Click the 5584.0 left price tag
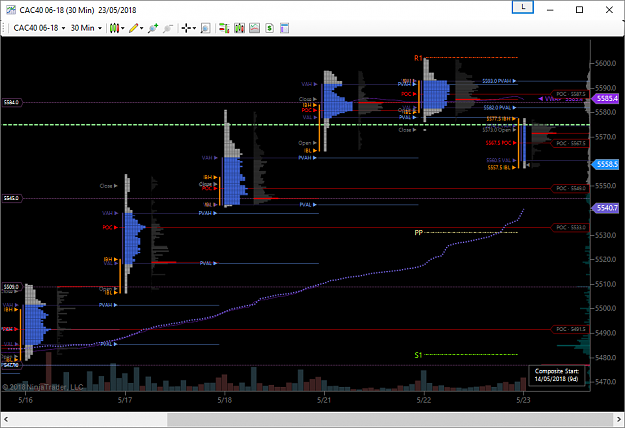The image size is (625, 428). point(11,102)
